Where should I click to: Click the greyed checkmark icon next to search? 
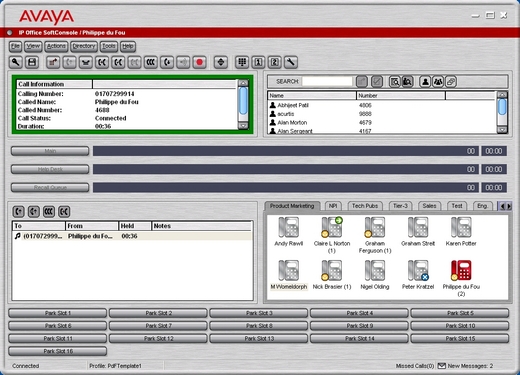coord(377,82)
